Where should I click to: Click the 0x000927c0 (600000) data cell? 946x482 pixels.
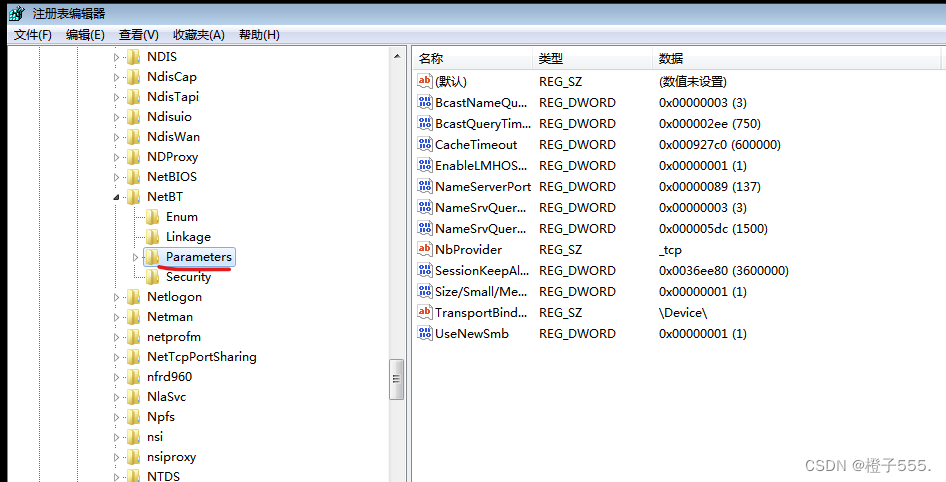click(720, 145)
